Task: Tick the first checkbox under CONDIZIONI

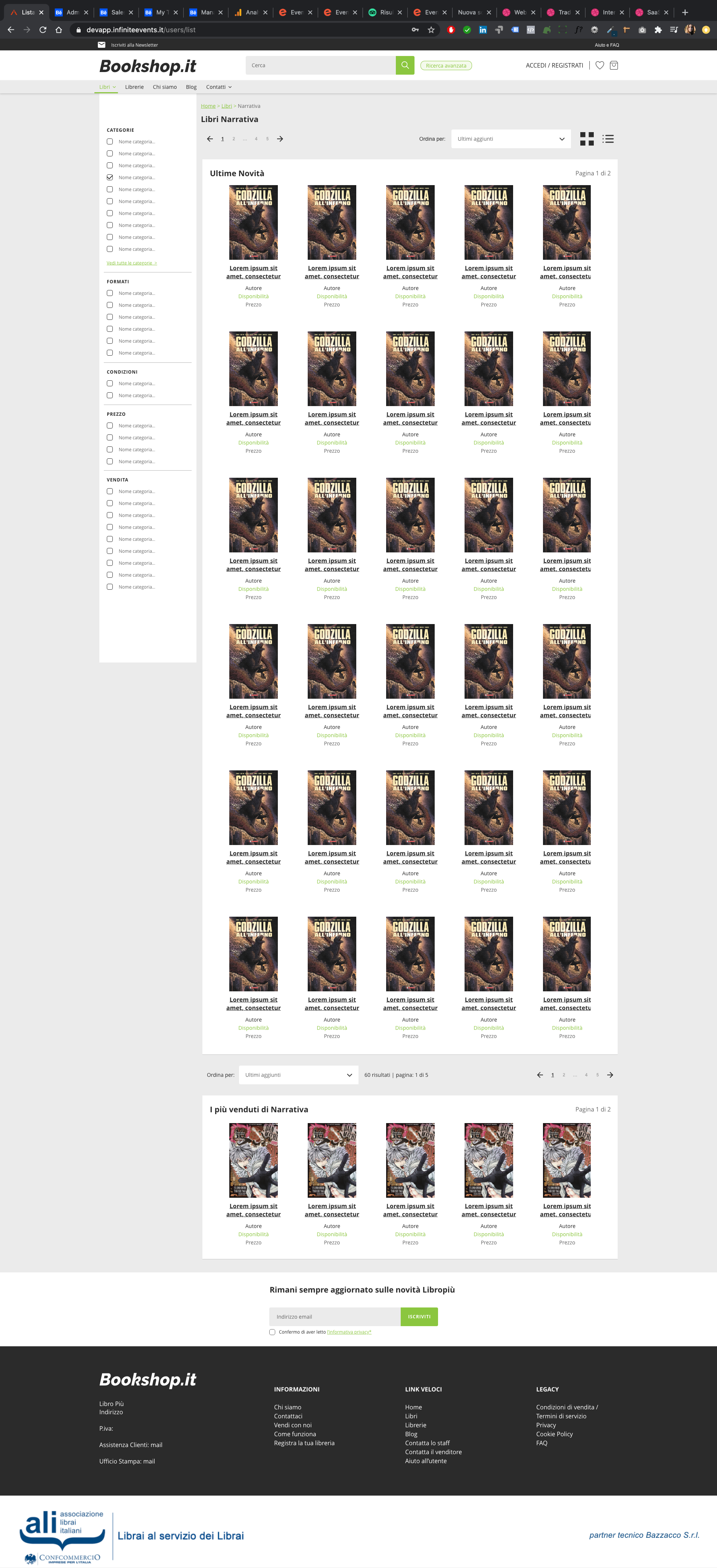Action: 110,383
